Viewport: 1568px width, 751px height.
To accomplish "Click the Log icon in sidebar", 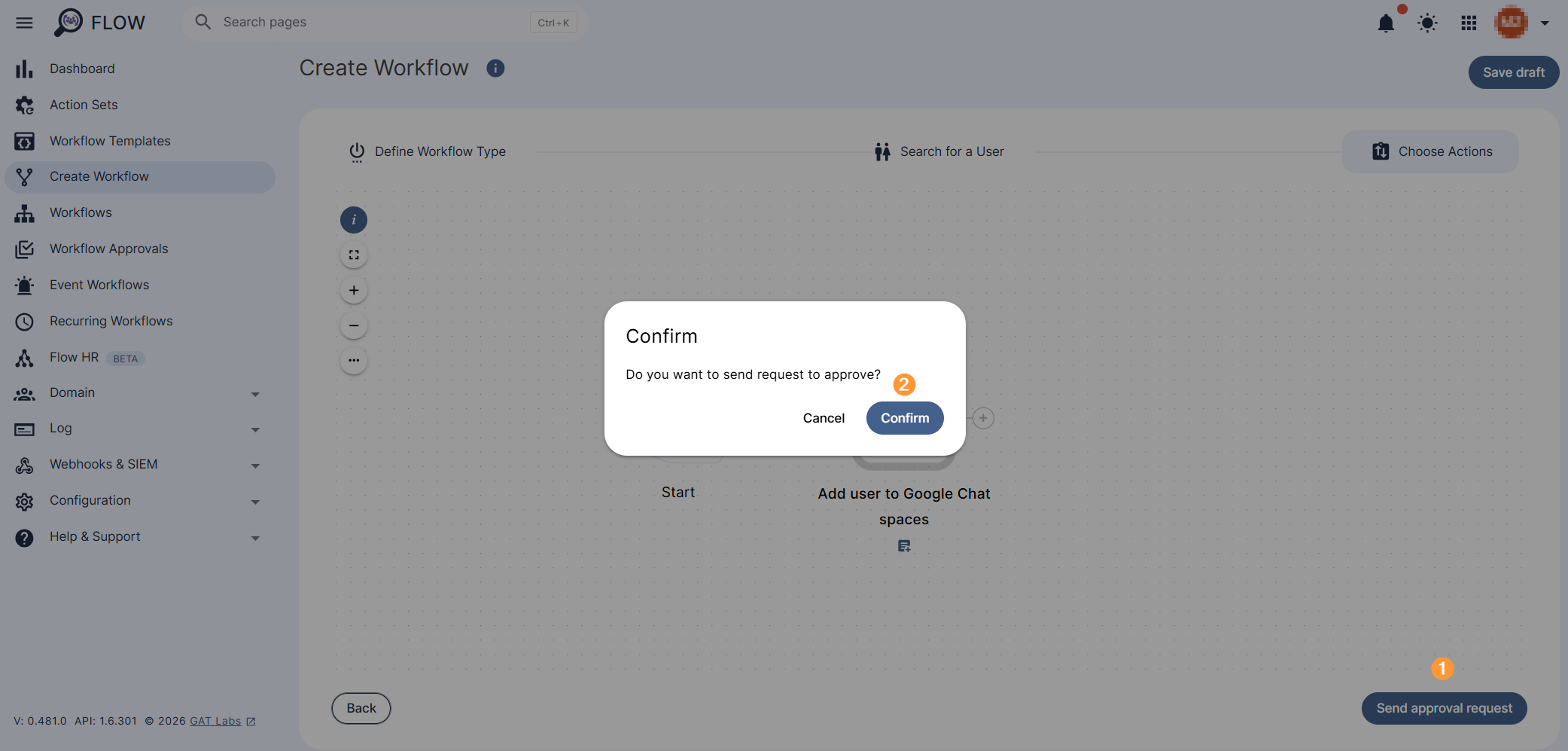I will [24, 429].
